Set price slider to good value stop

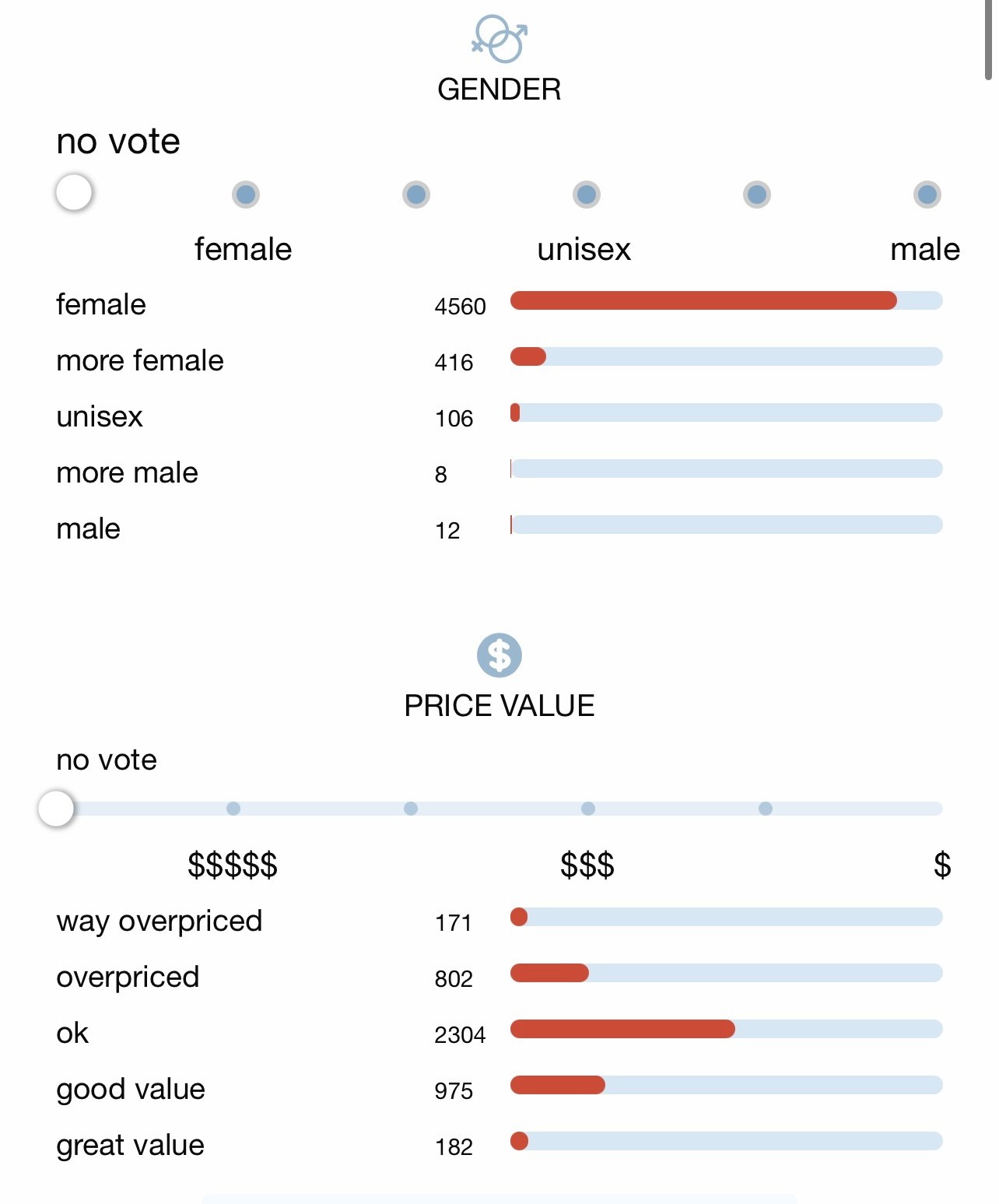(766, 809)
